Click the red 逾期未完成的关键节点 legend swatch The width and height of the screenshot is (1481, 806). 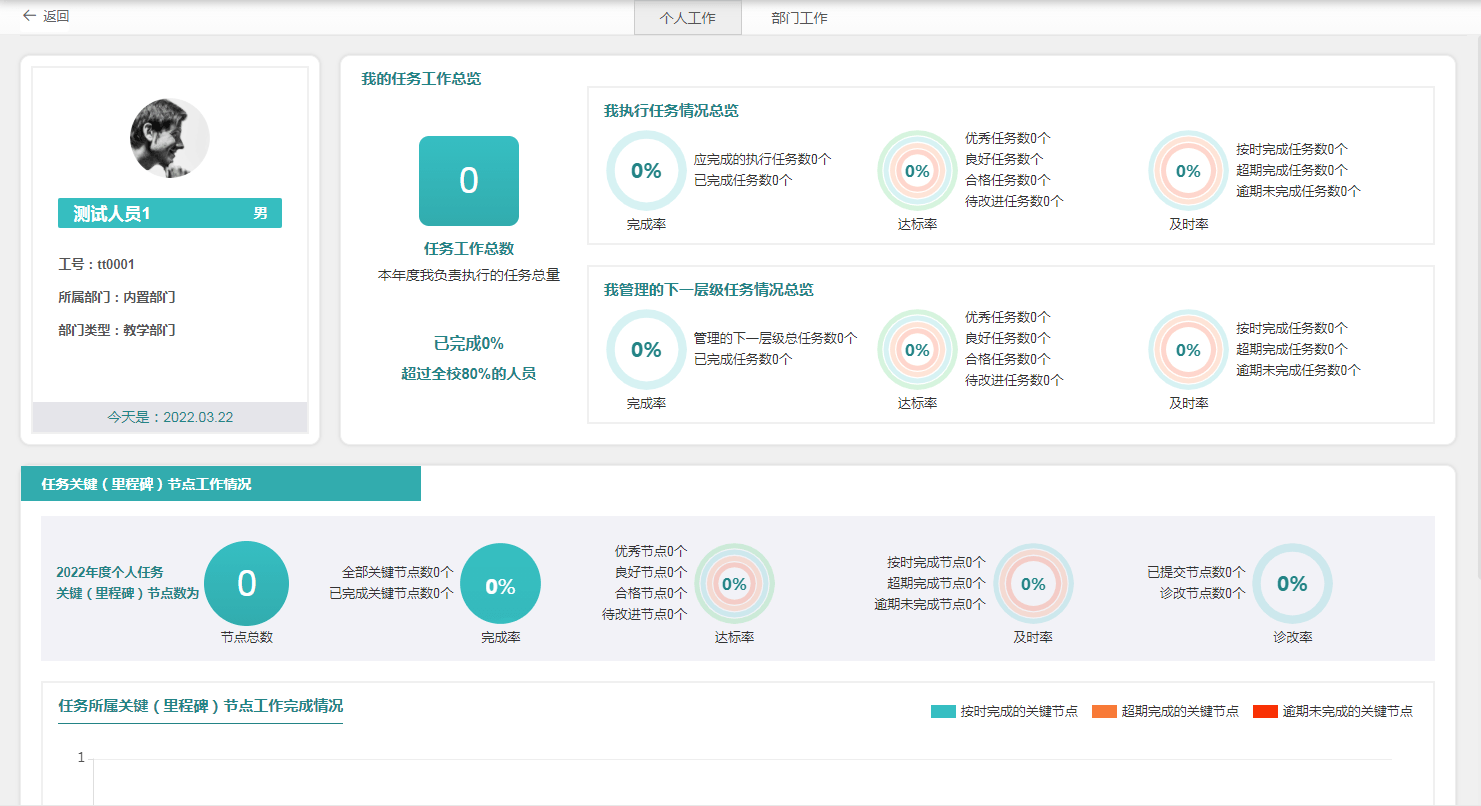(x=1265, y=711)
